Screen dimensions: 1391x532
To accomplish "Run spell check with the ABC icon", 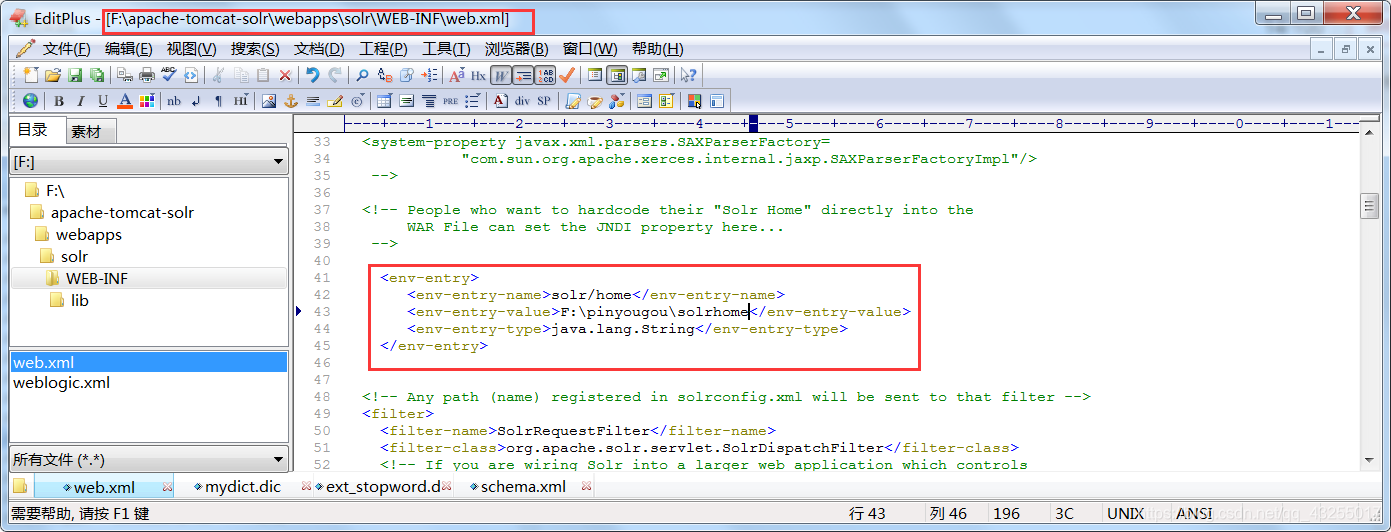I will click(169, 75).
